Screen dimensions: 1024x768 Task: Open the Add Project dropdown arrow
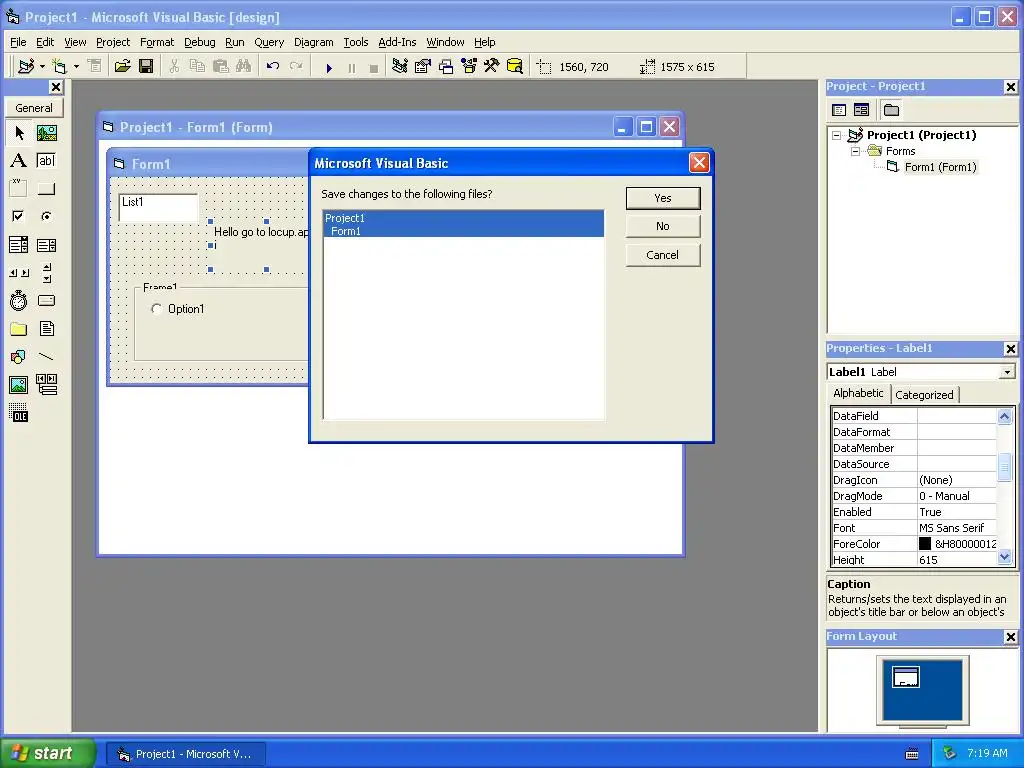coord(42,67)
